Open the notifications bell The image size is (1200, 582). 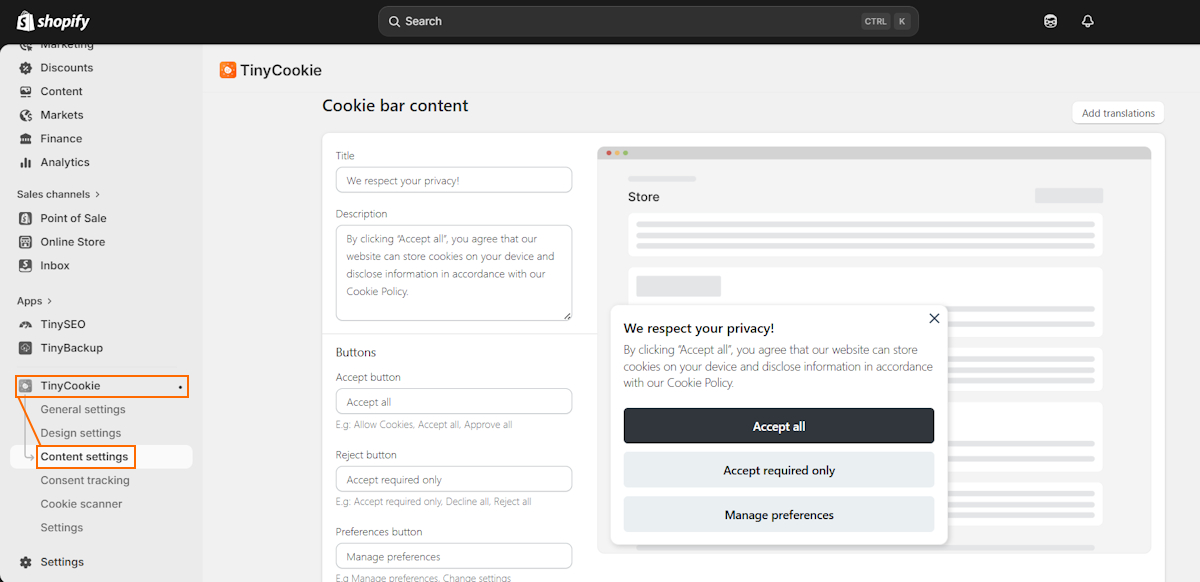click(1087, 20)
